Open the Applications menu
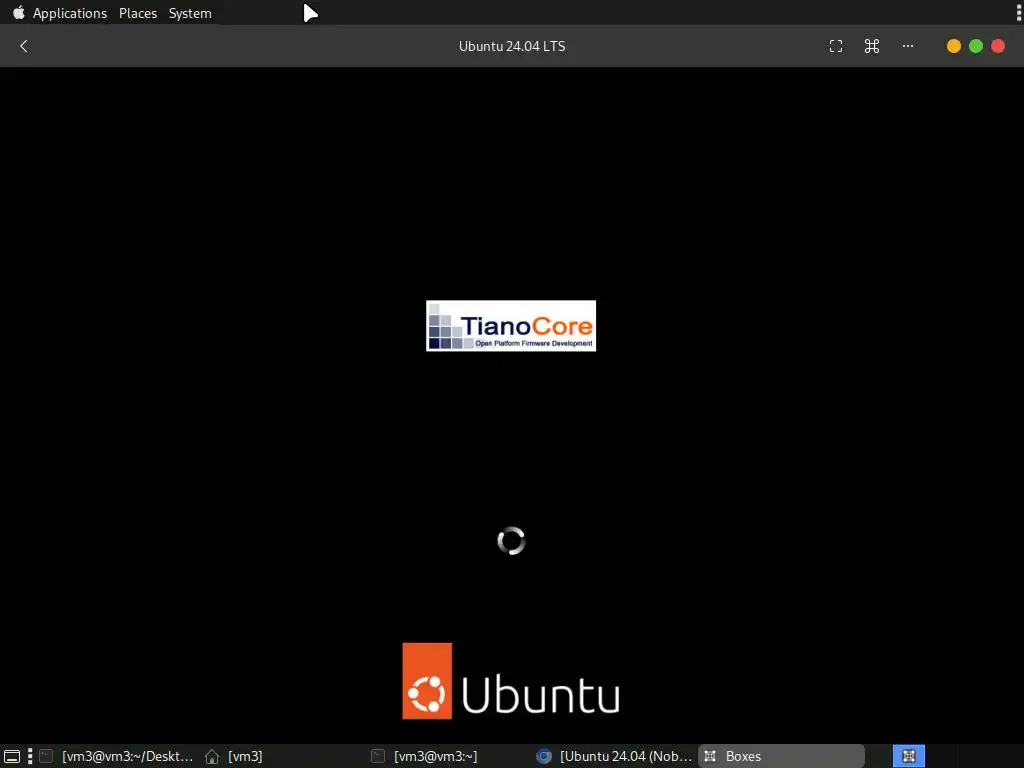1024x768 pixels. click(70, 13)
